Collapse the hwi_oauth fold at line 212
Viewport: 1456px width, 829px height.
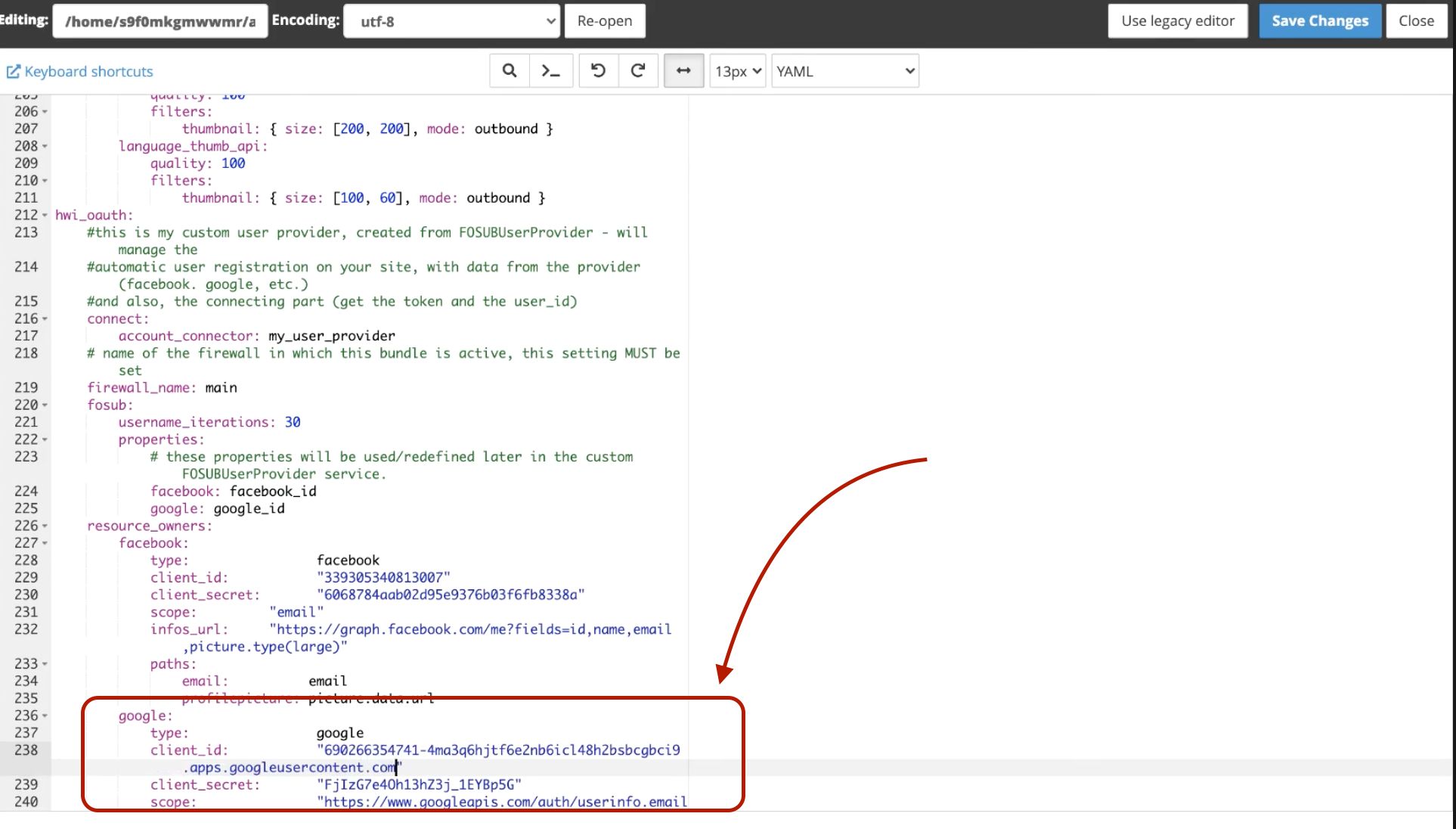(45, 216)
